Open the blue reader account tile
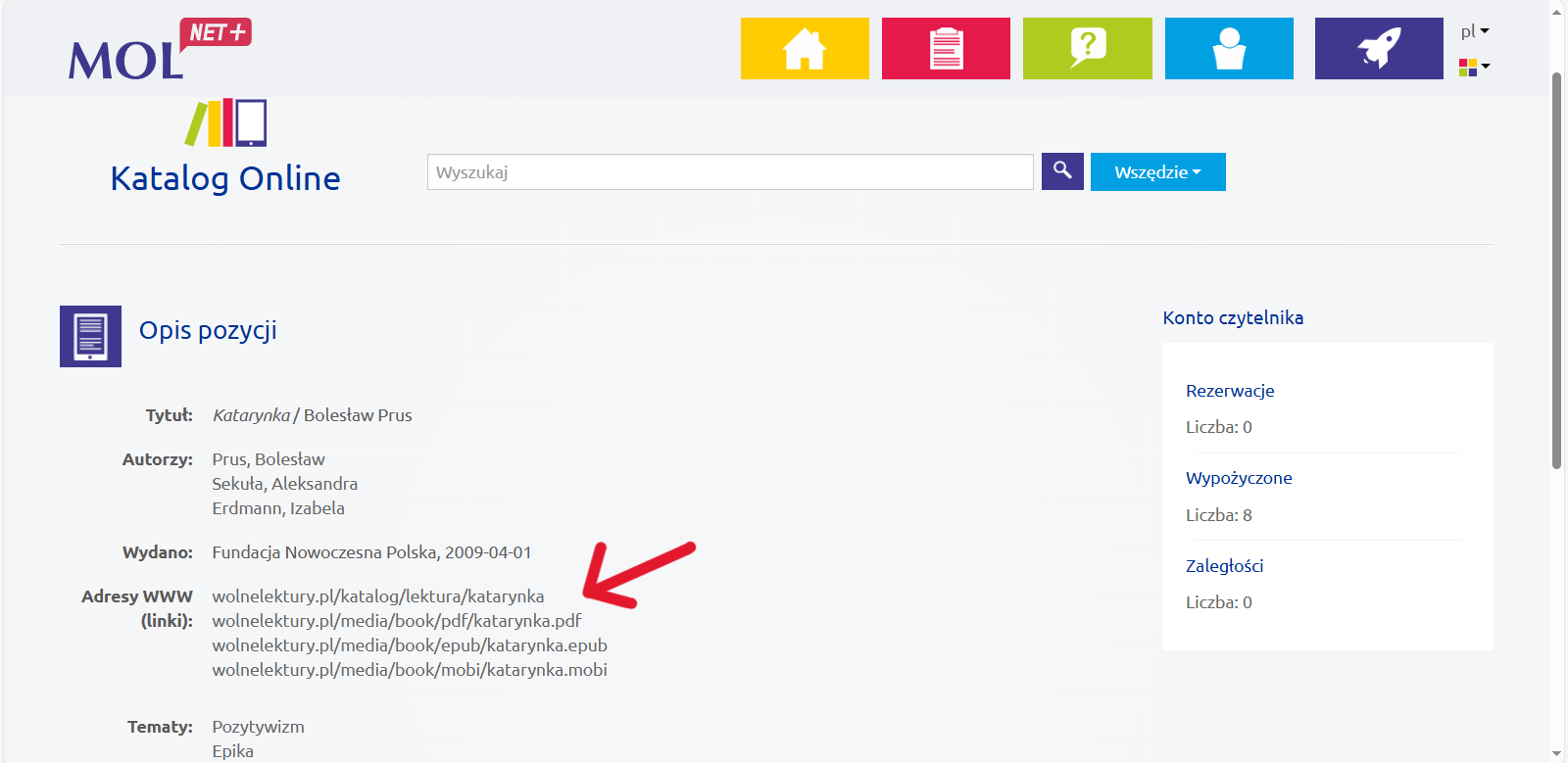 click(x=1229, y=48)
